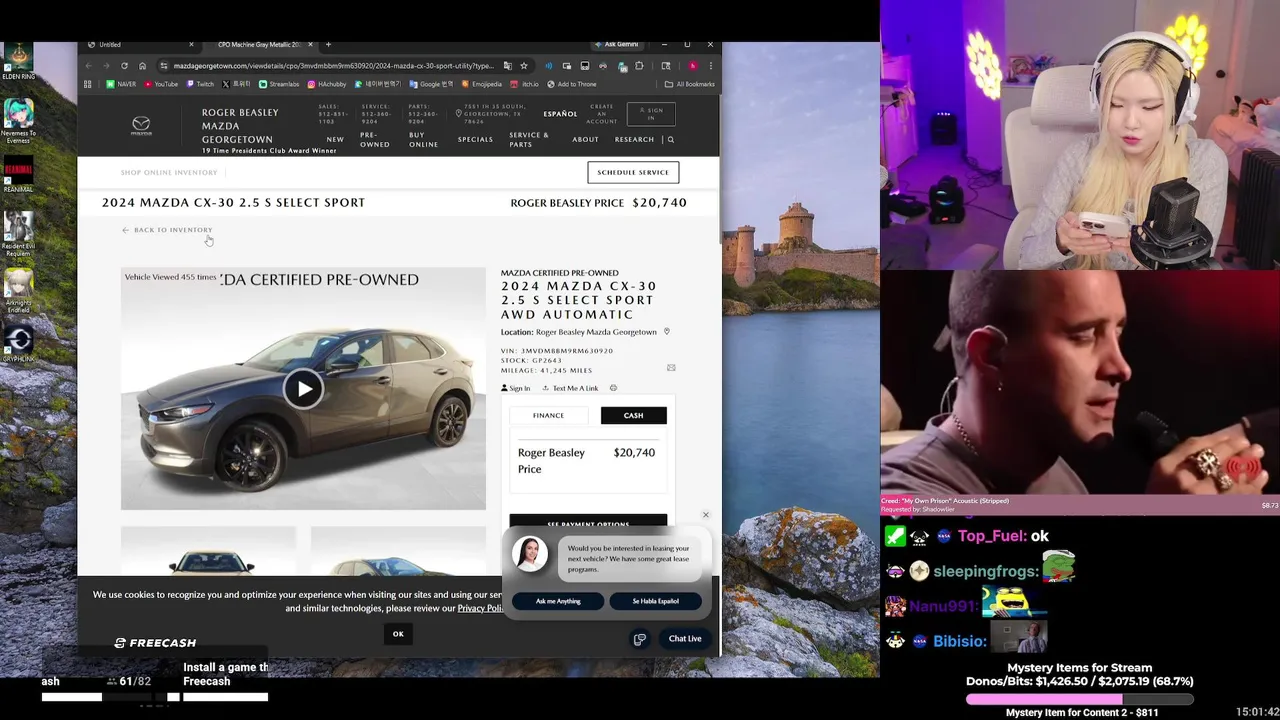Print the vehicle details with printer icon
Screen dimensions: 1280x720
(613, 388)
